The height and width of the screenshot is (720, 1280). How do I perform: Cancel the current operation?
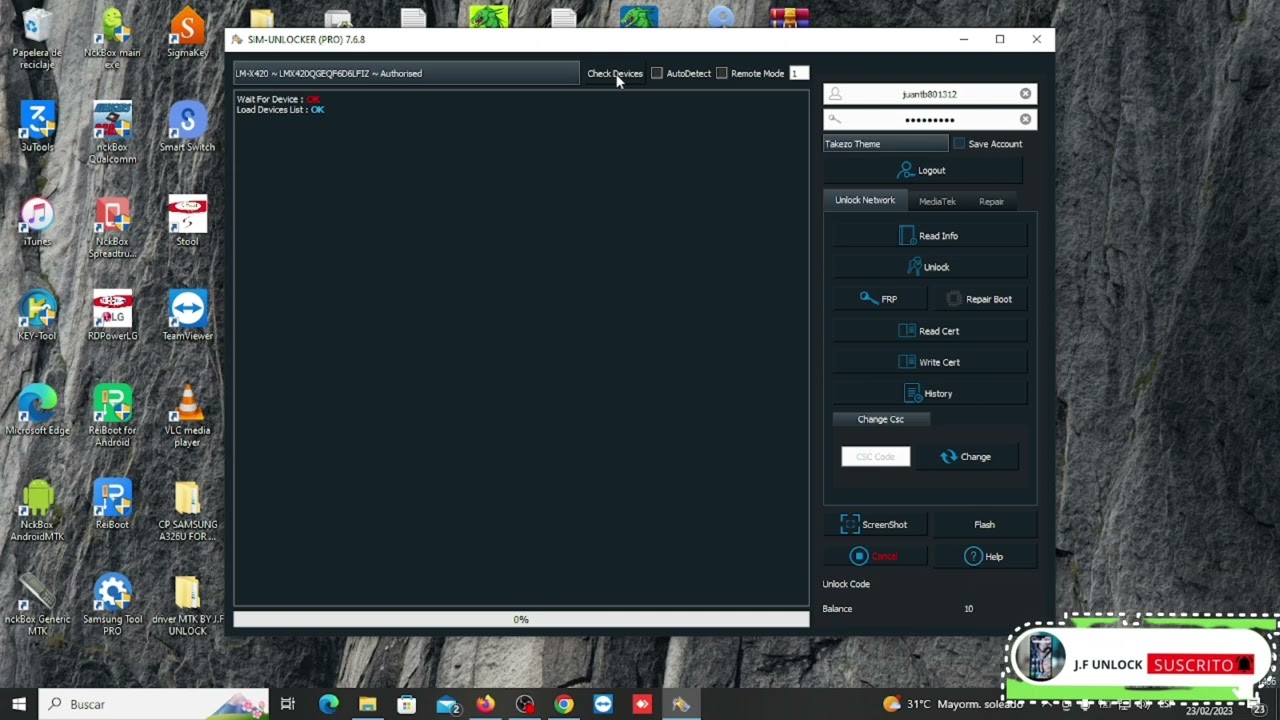pyautogui.click(x=874, y=556)
